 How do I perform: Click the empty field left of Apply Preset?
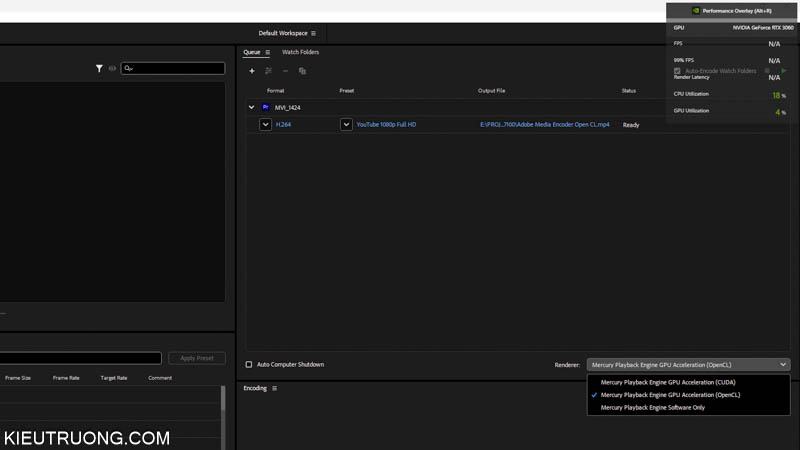[81, 358]
